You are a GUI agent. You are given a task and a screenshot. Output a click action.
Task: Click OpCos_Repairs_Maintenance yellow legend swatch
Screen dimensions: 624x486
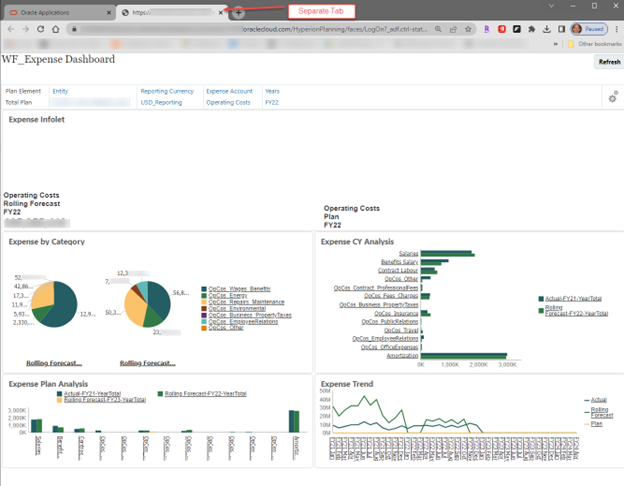(204, 302)
